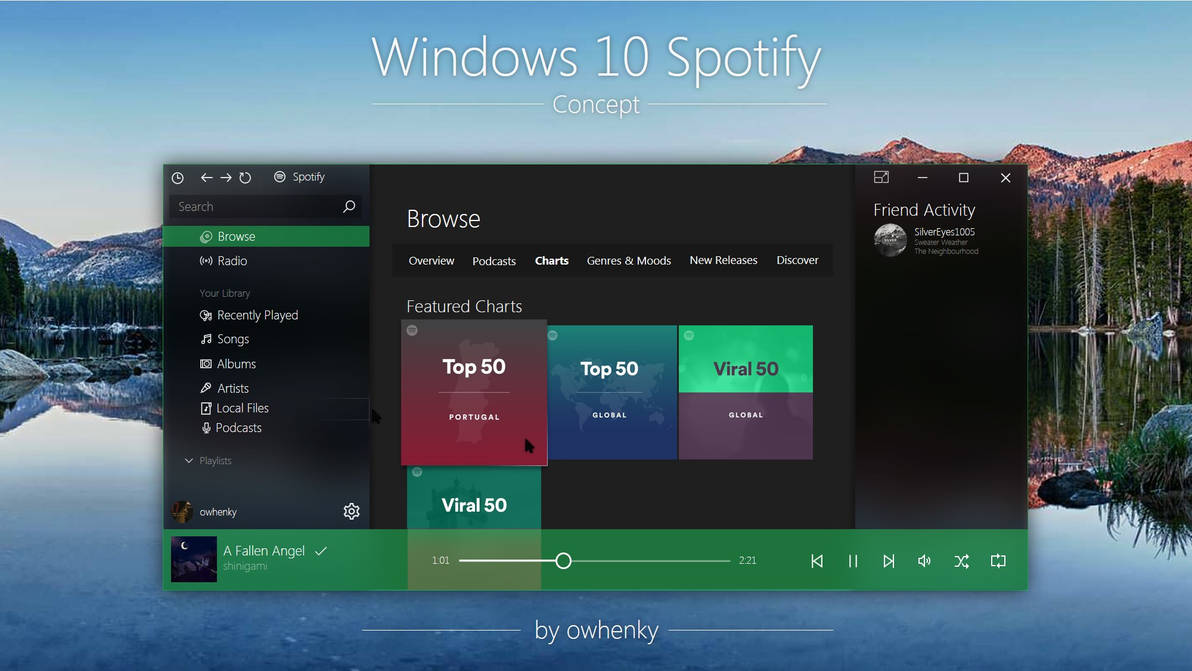Image resolution: width=1192 pixels, height=671 pixels.
Task: Open the Viral 50 chart in the second row
Action: pyautogui.click(x=474, y=498)
